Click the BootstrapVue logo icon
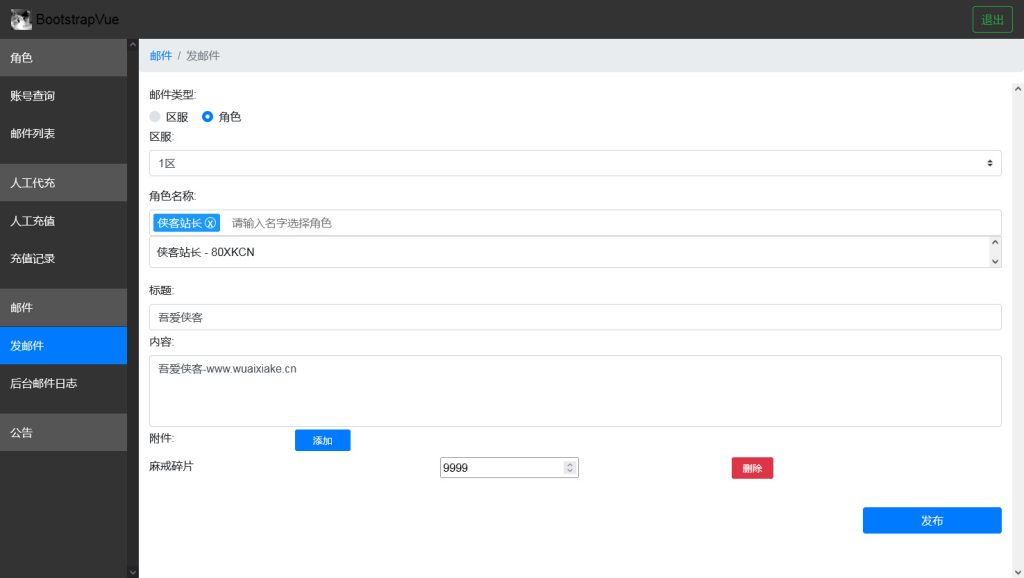1024x578 pixels. (21, 19)
